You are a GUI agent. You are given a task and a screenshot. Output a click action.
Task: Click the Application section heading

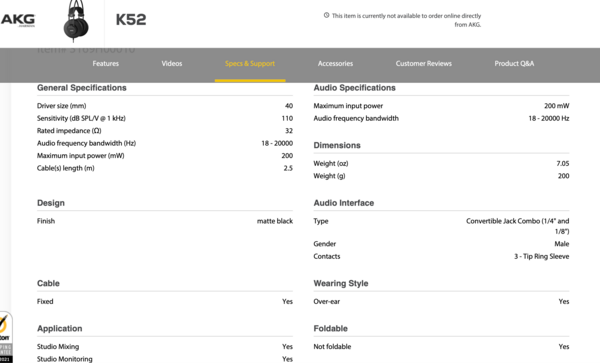tap(59, 329)
